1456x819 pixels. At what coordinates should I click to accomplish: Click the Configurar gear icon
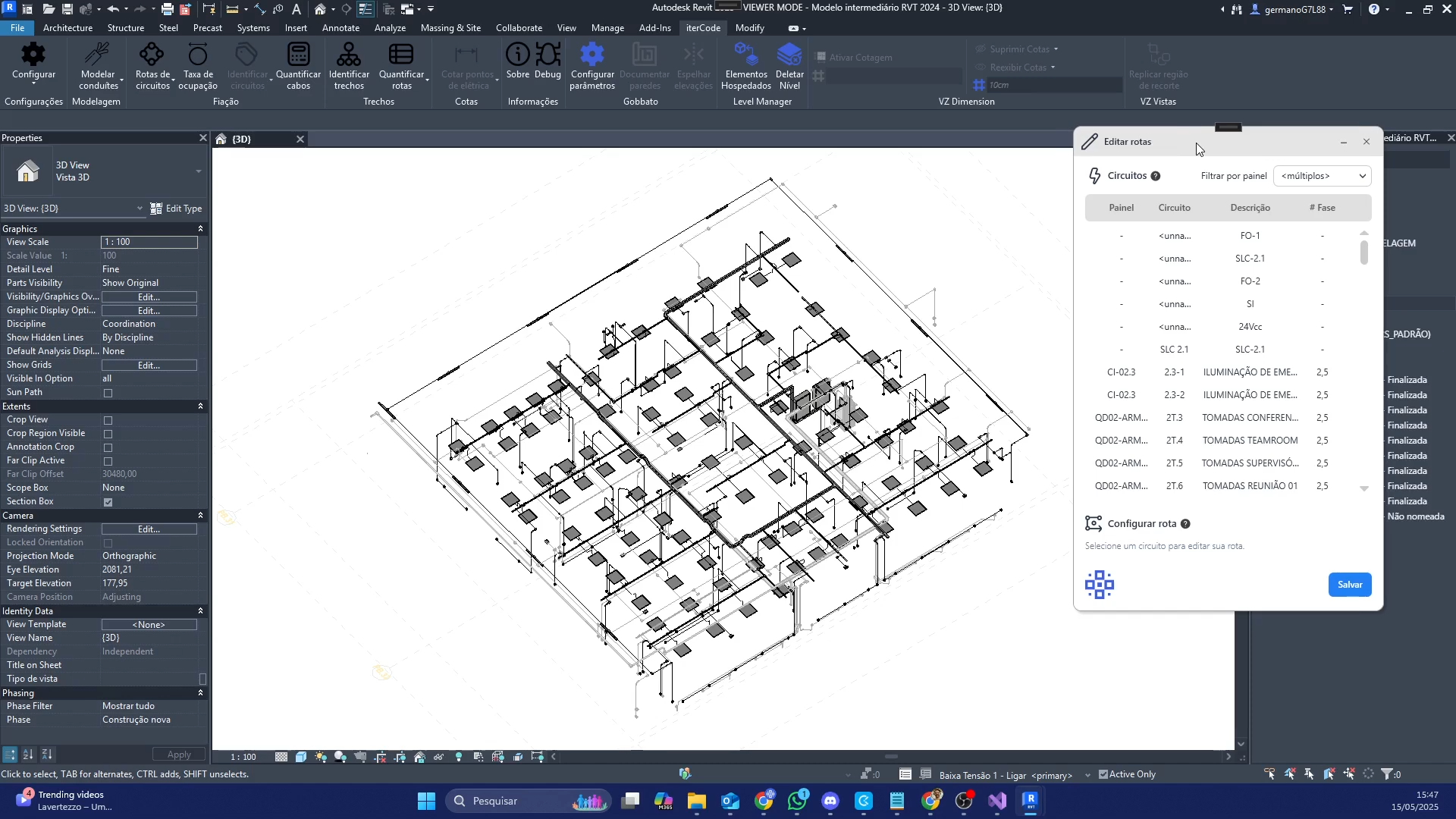click(x=33, y=55)
